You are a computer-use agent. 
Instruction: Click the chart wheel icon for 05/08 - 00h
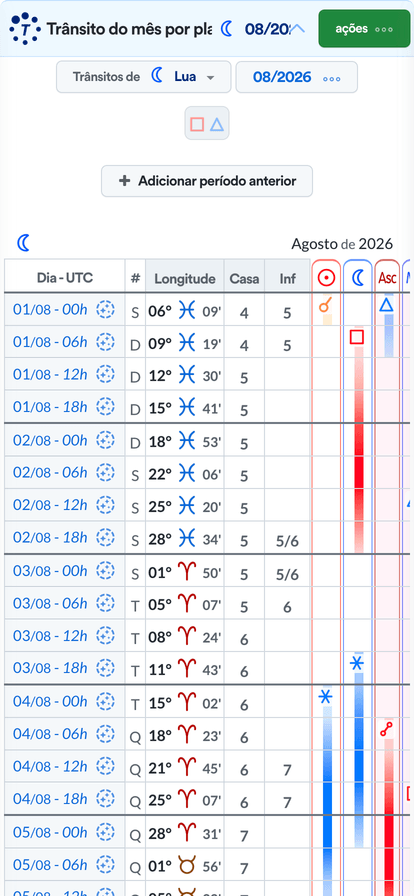(105, 832)
